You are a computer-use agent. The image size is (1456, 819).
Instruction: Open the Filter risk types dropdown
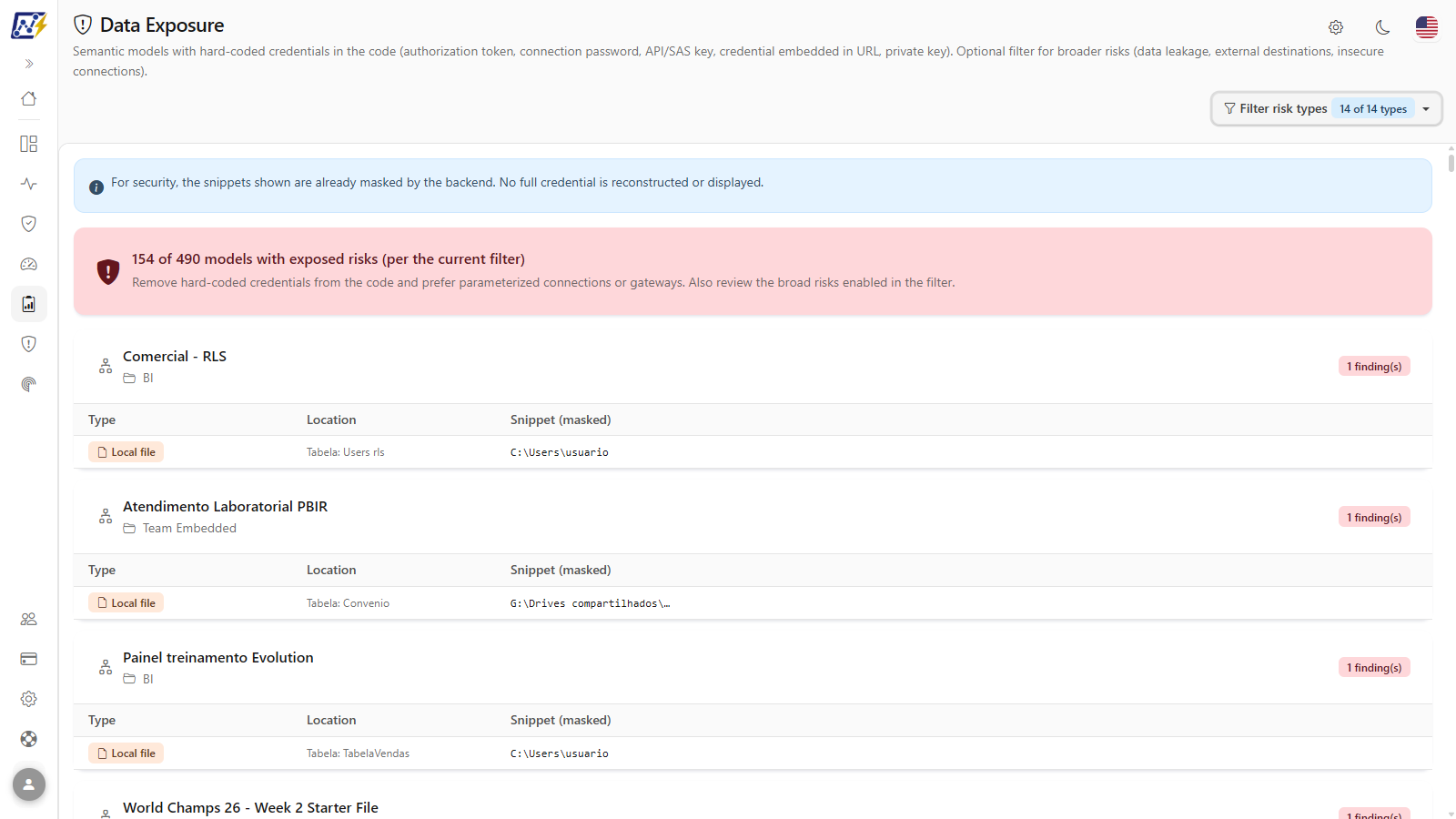click(1326, 108)
